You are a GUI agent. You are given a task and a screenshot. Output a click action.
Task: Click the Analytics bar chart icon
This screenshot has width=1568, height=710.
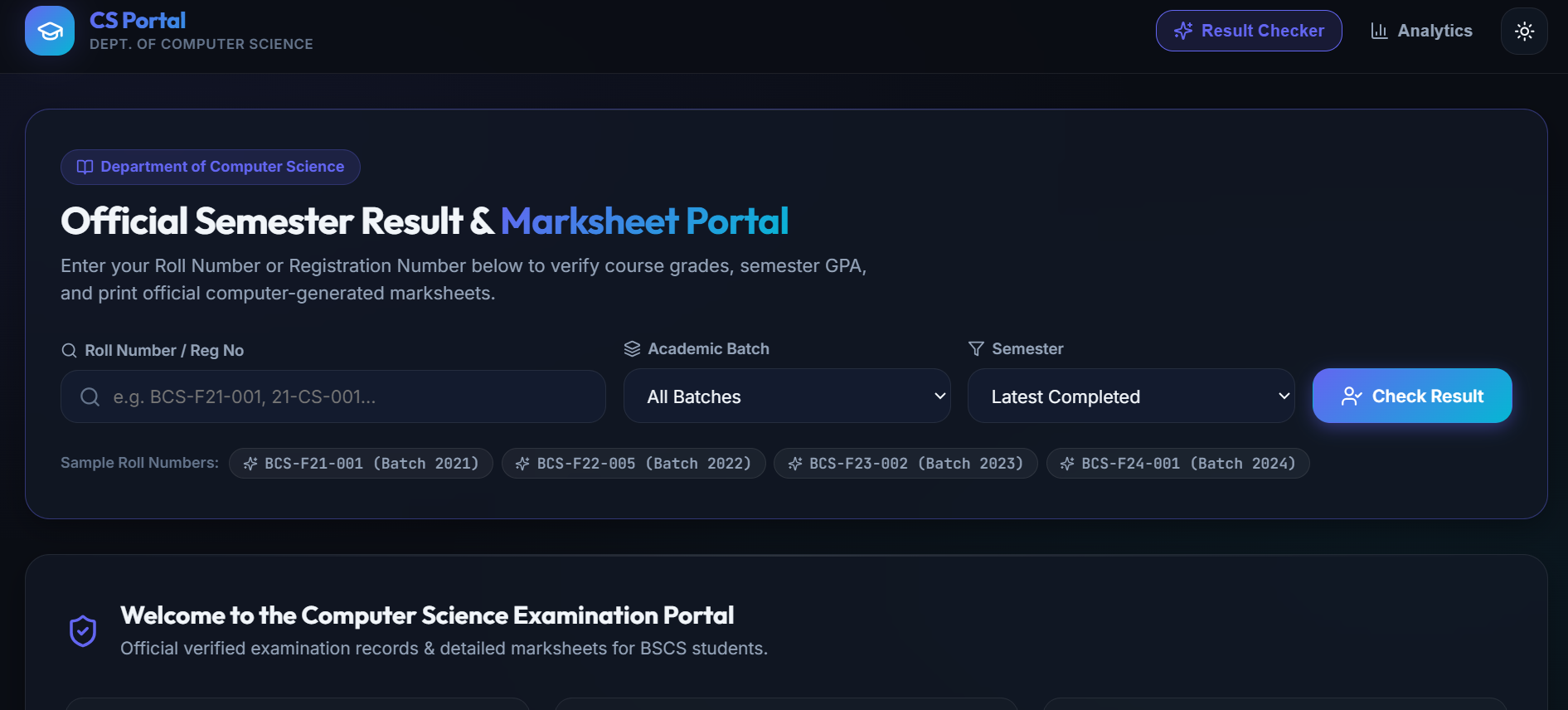coord(1379,31)
